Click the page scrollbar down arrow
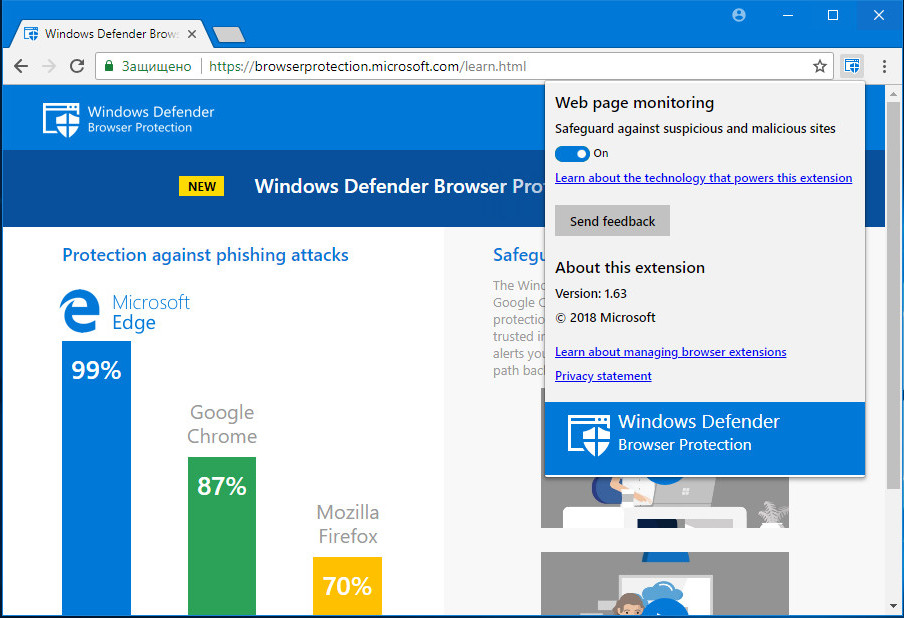This screenshot has height=618, width=904. point(894,606)
